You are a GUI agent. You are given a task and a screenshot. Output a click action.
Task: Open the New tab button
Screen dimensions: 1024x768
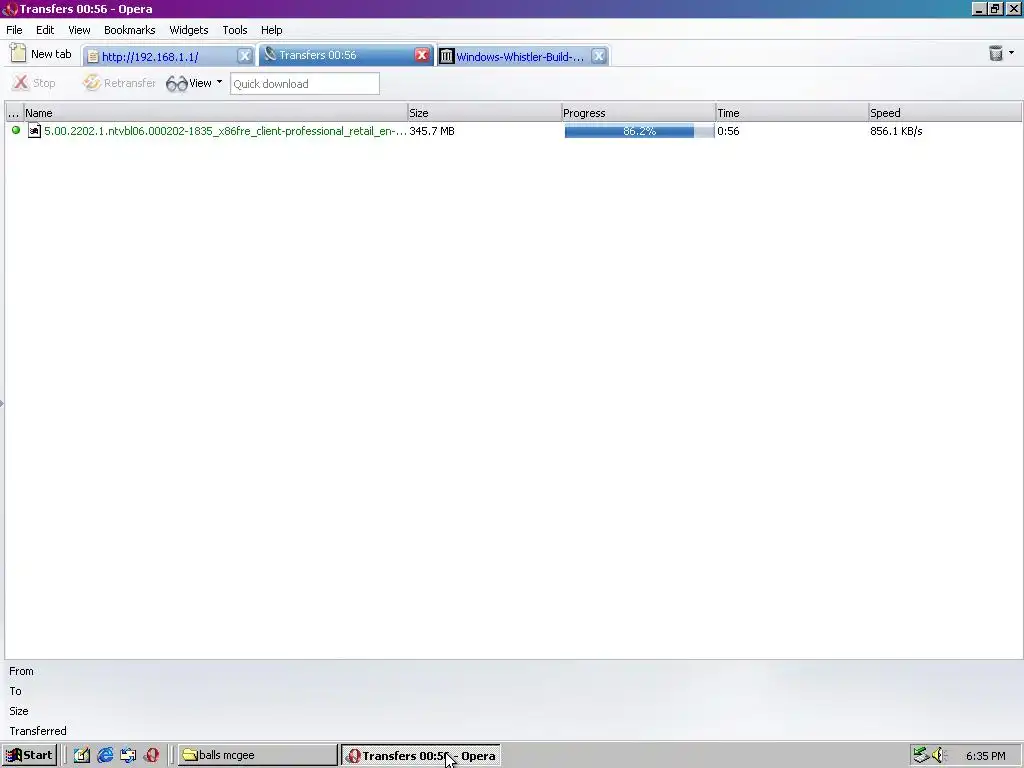point(41,54)
